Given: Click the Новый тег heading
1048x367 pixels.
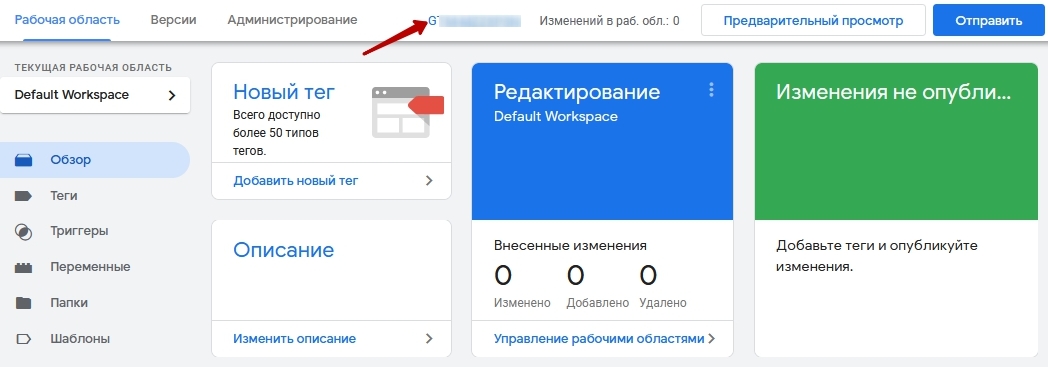Looking at the screenshot, I should pyautogui.click(x=284, y=92).
